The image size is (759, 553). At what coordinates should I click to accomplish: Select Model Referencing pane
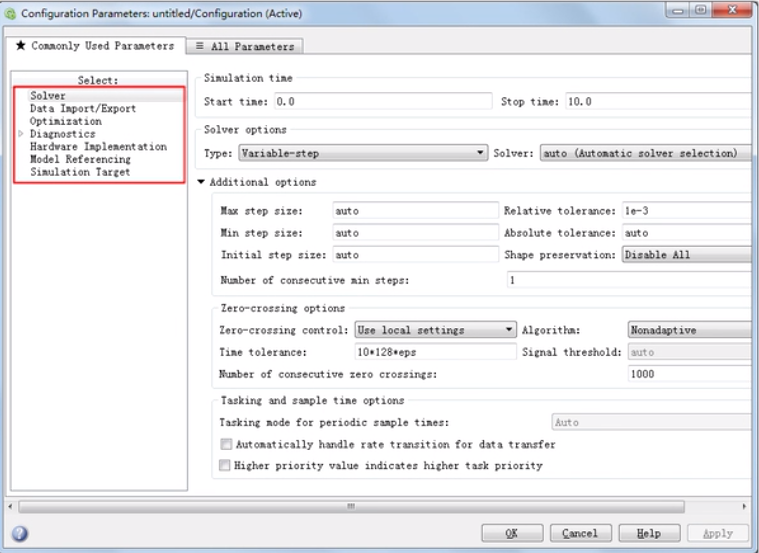click(x=80, y=159)
